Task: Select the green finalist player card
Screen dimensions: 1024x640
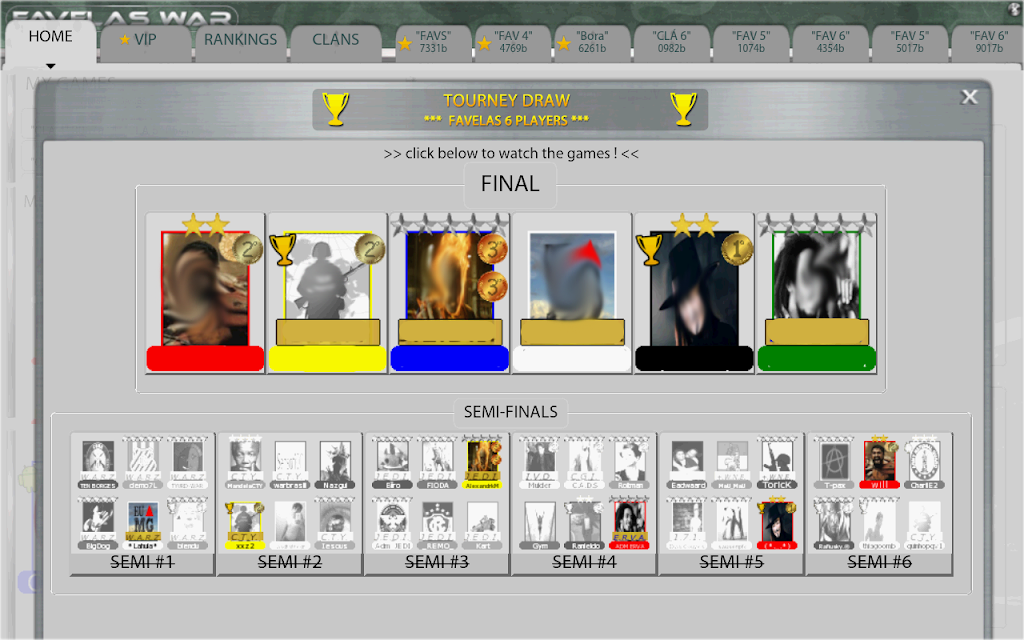Action: (x=816, y=293)
